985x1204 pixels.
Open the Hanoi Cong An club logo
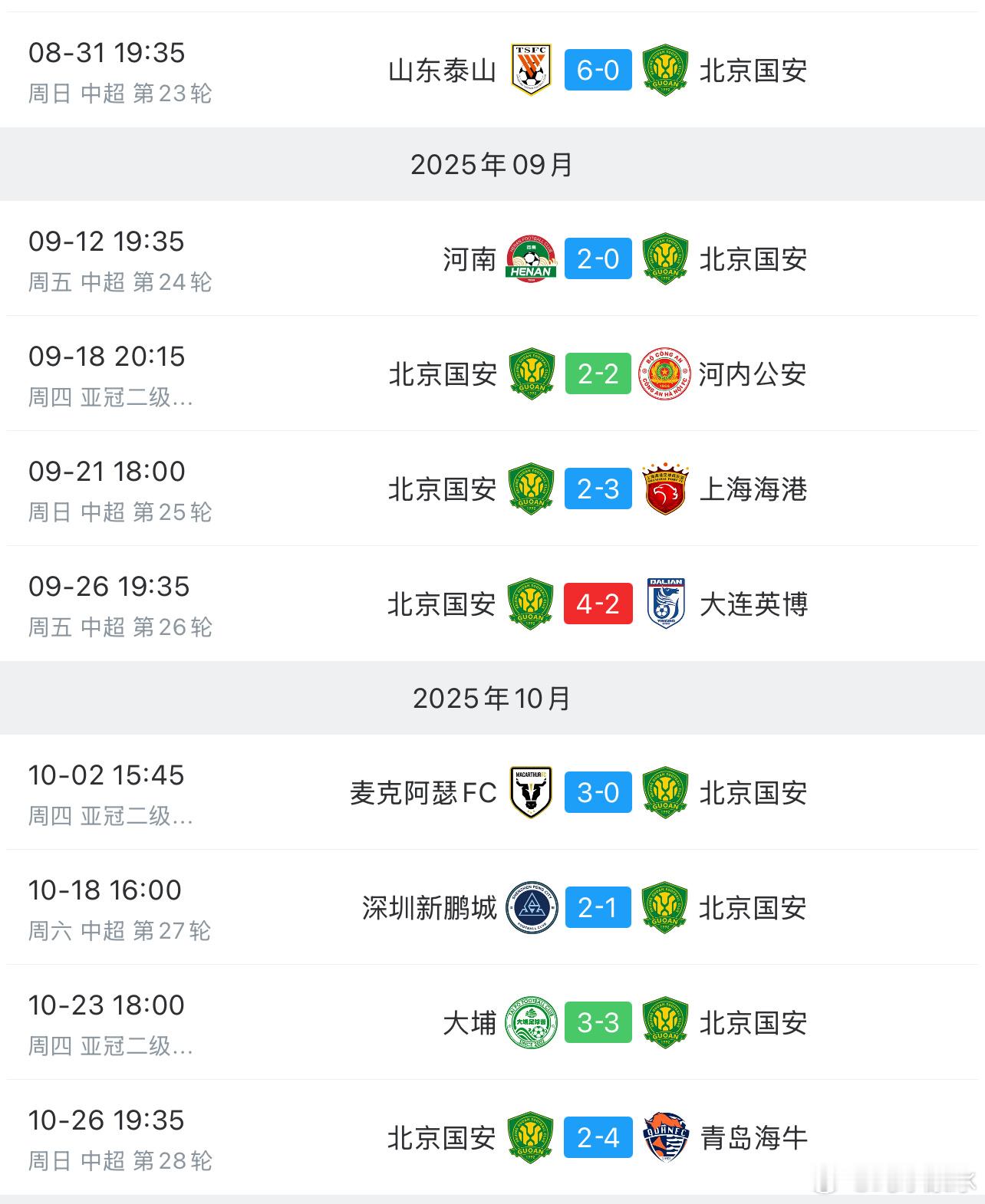[x=666, y=375]
